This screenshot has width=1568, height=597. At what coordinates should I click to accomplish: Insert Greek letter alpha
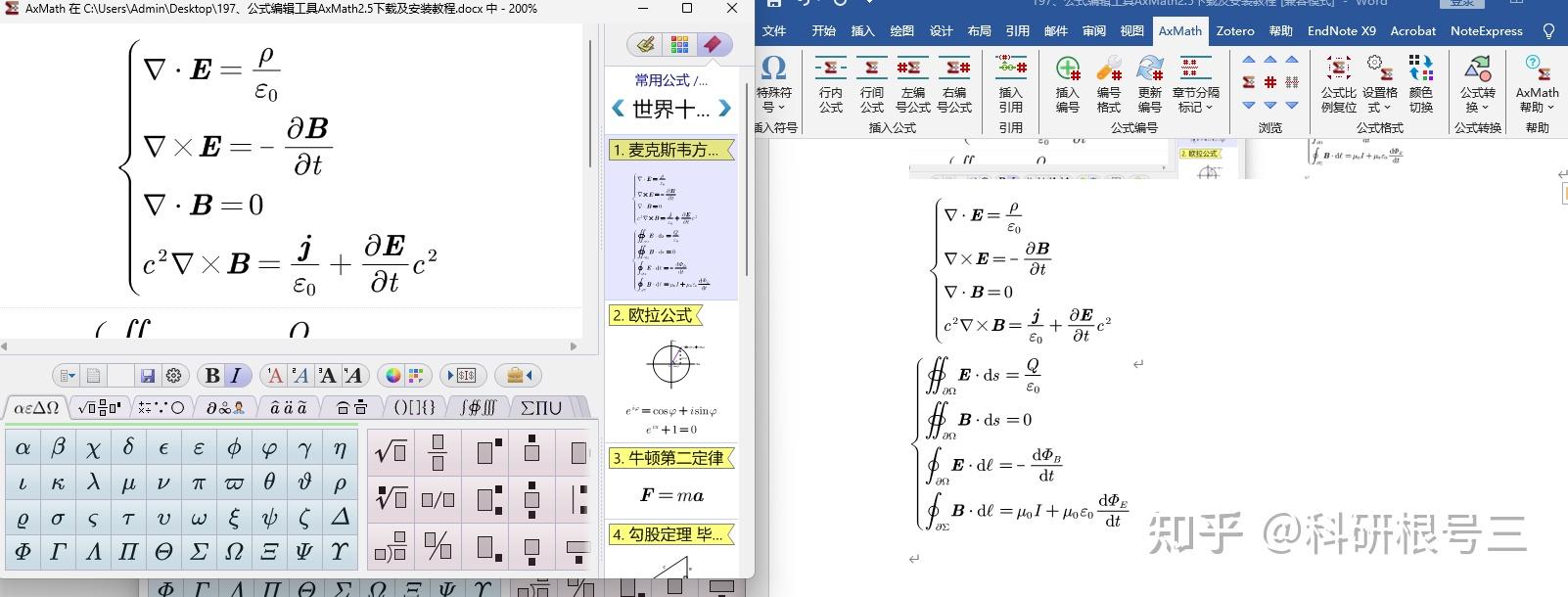[x=23, y=448]
